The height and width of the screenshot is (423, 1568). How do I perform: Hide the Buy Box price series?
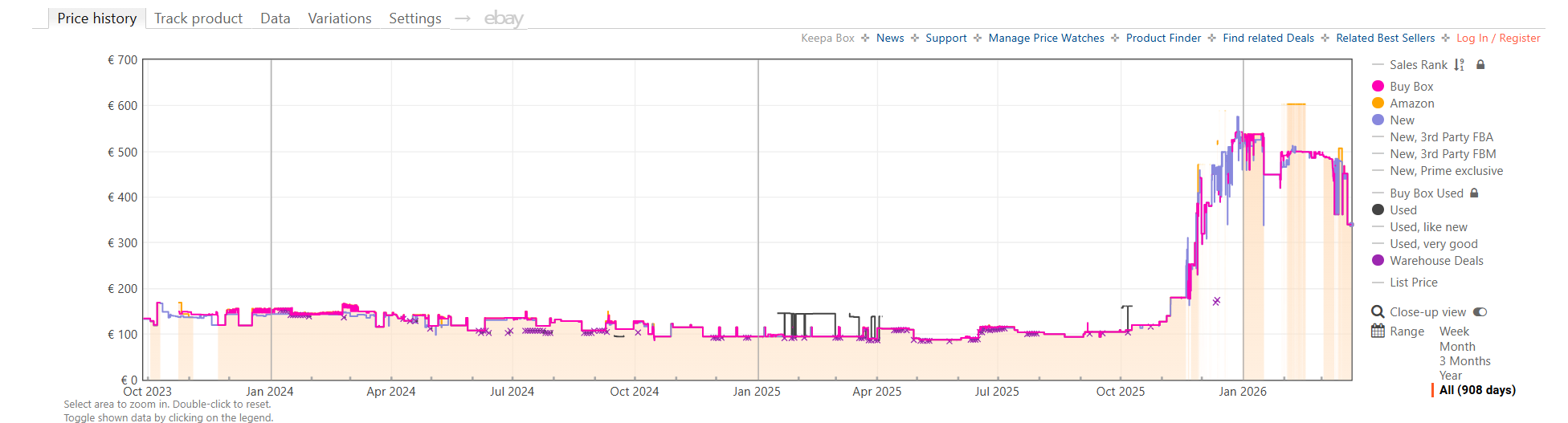coord(1411,87)
